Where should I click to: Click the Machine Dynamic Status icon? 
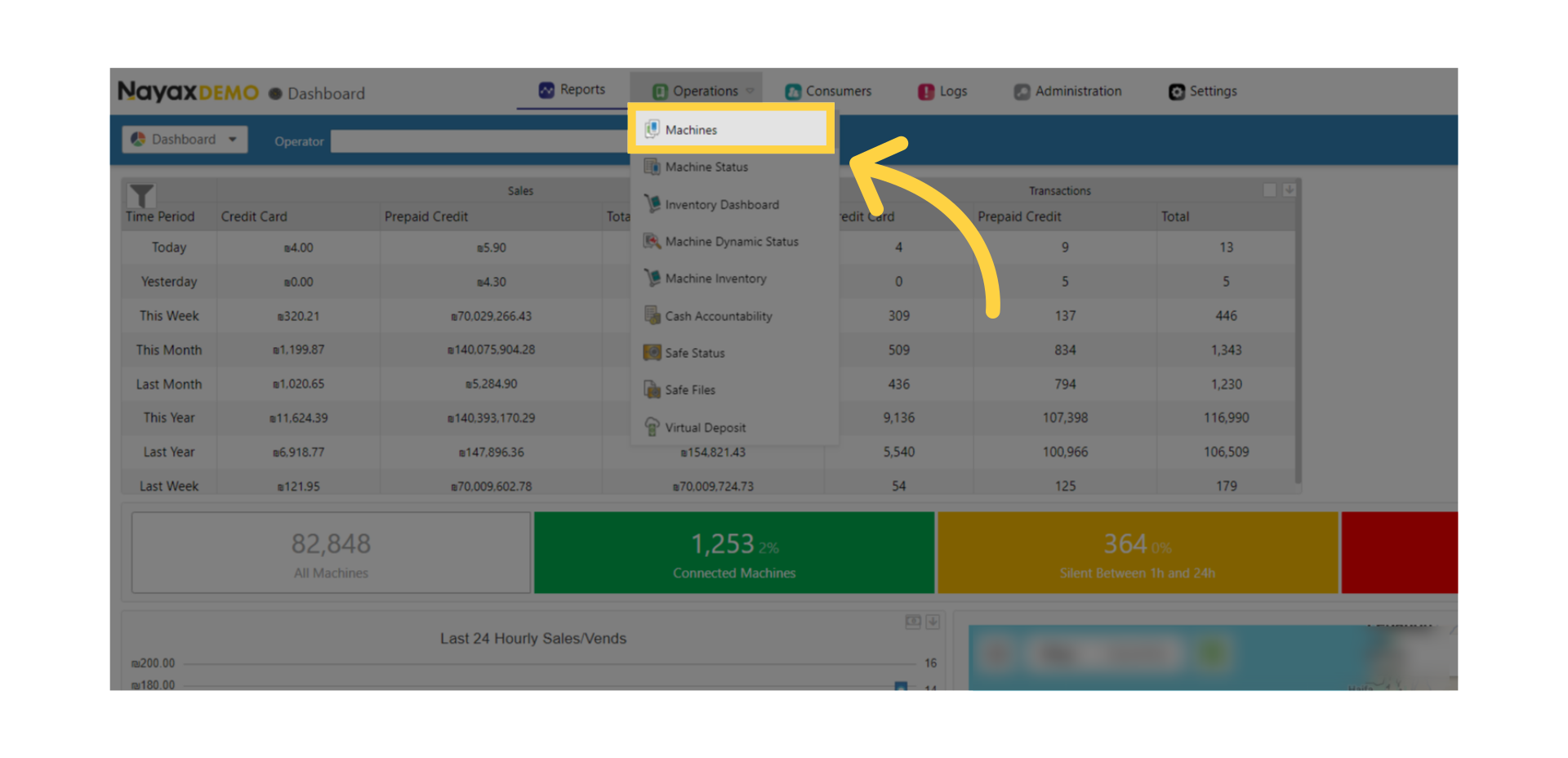pos(652,241)
